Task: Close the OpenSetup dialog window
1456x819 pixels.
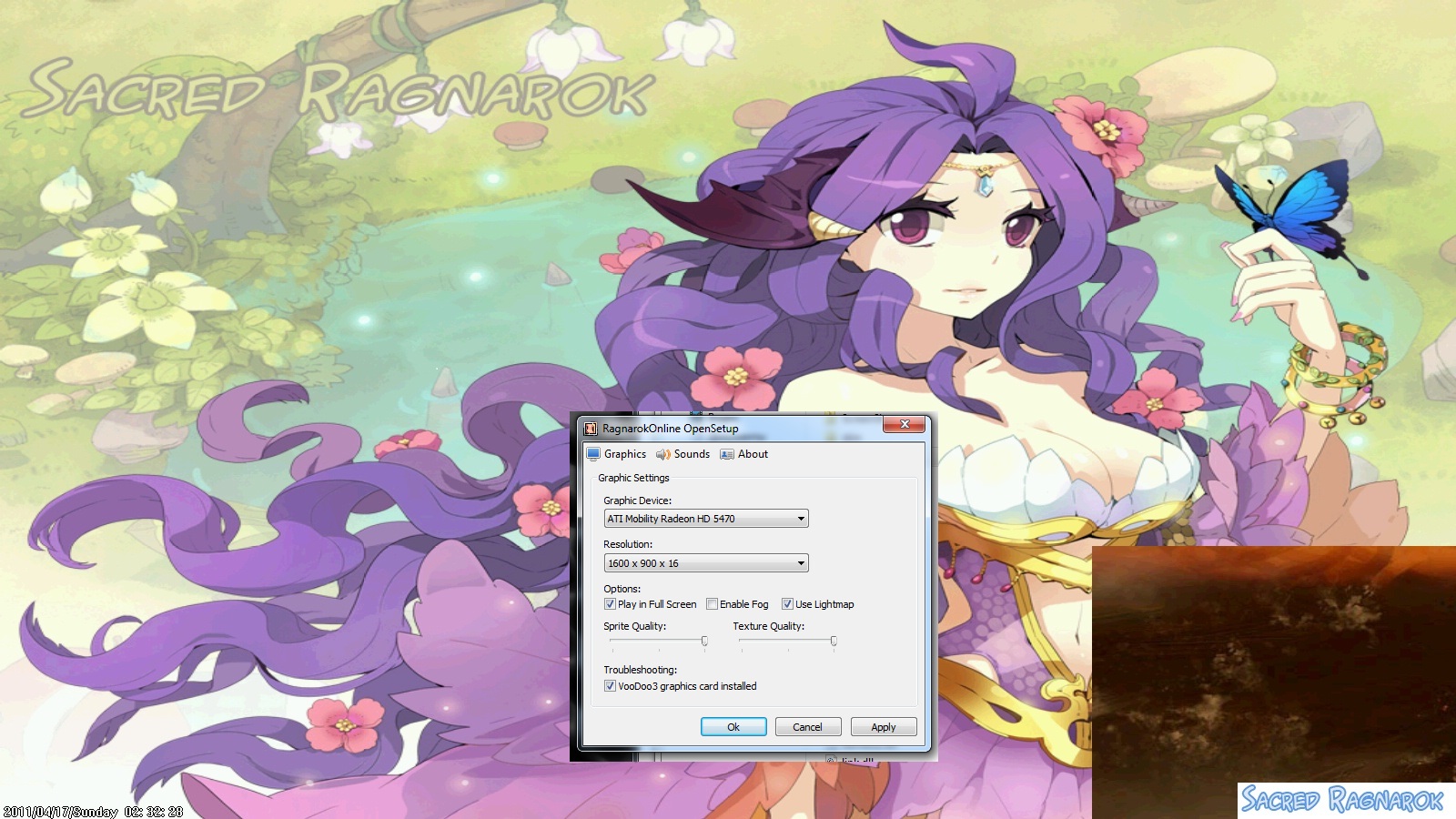Action: click(905, 424)
